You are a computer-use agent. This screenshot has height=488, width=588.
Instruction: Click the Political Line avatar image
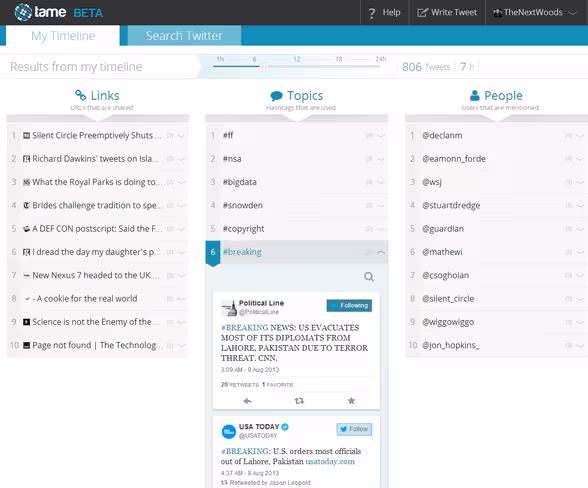[228, 308]
